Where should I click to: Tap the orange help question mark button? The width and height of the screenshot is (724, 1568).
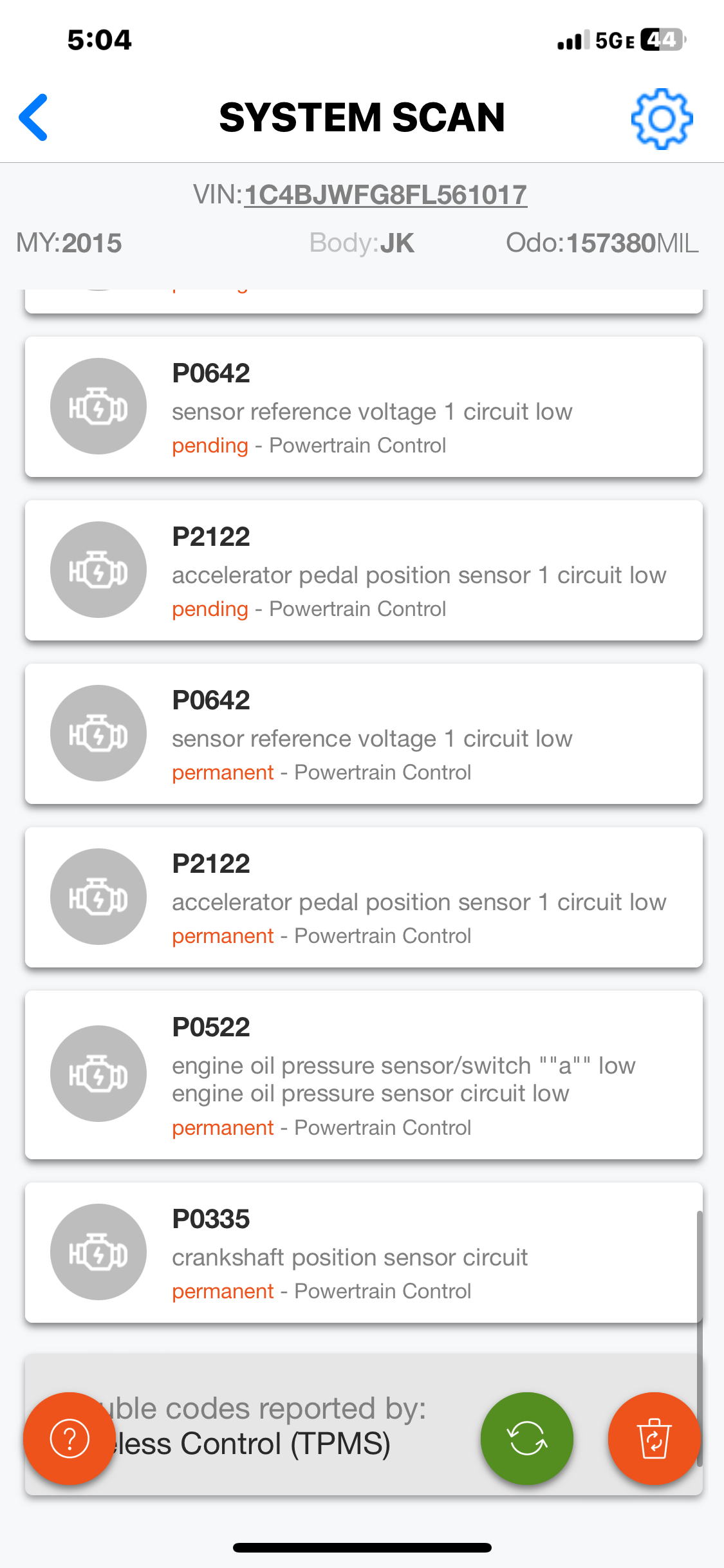[70, 1438]
